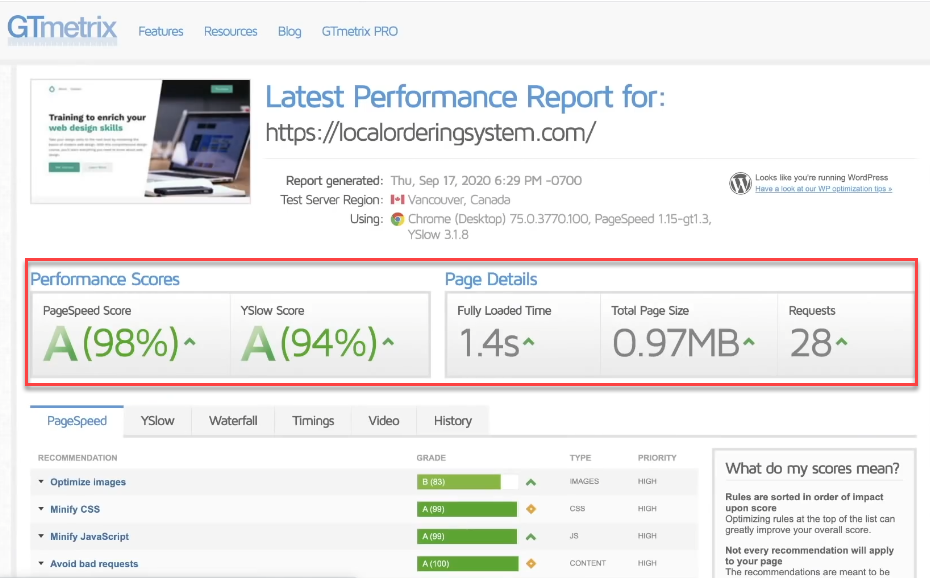This screenshot has width=930, height=578.
Task: Open the WP optimization tips link
Action: [823, 189]
